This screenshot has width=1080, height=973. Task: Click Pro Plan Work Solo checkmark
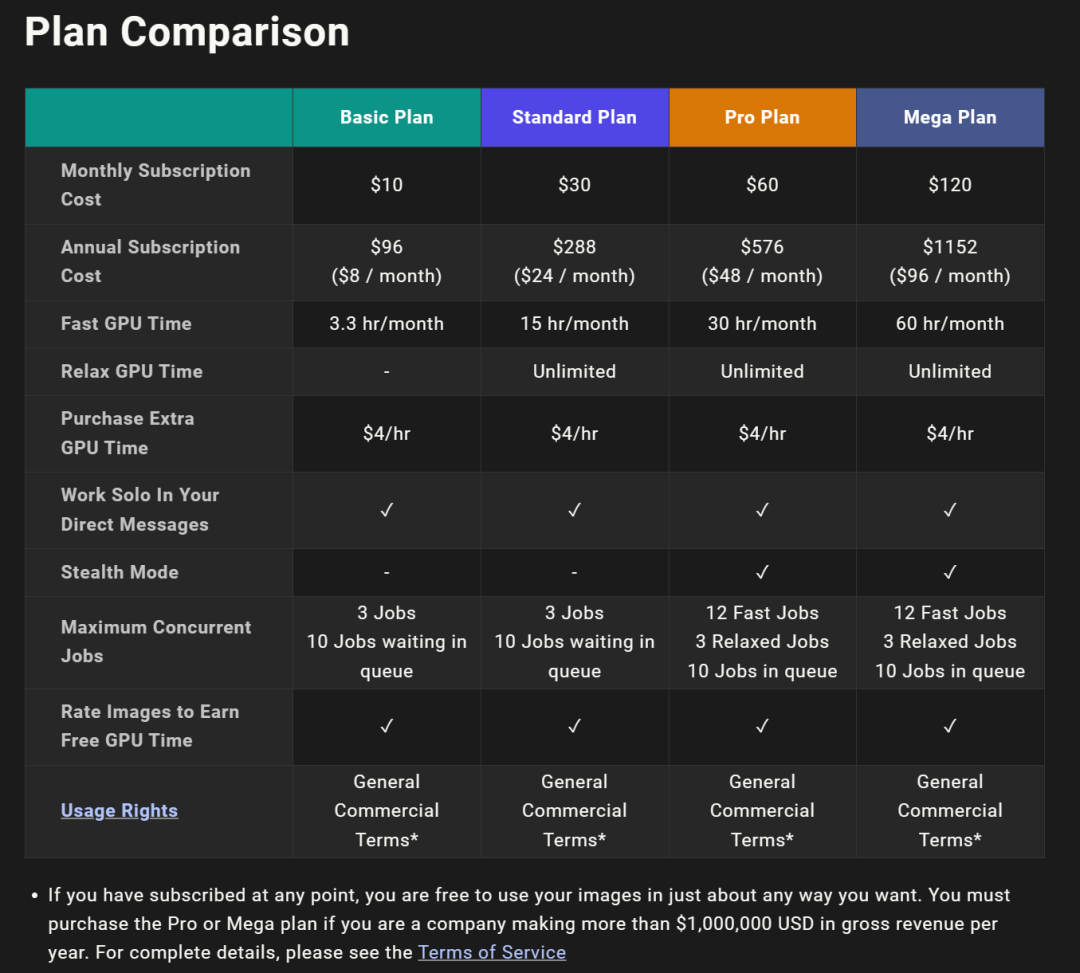[762, 510]
